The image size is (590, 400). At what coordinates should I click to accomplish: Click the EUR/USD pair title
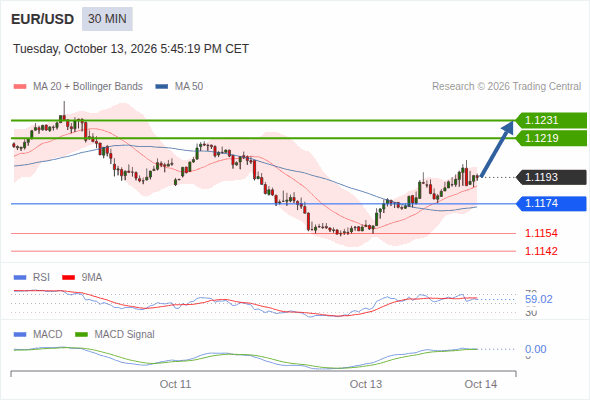(x=43, y=19)
